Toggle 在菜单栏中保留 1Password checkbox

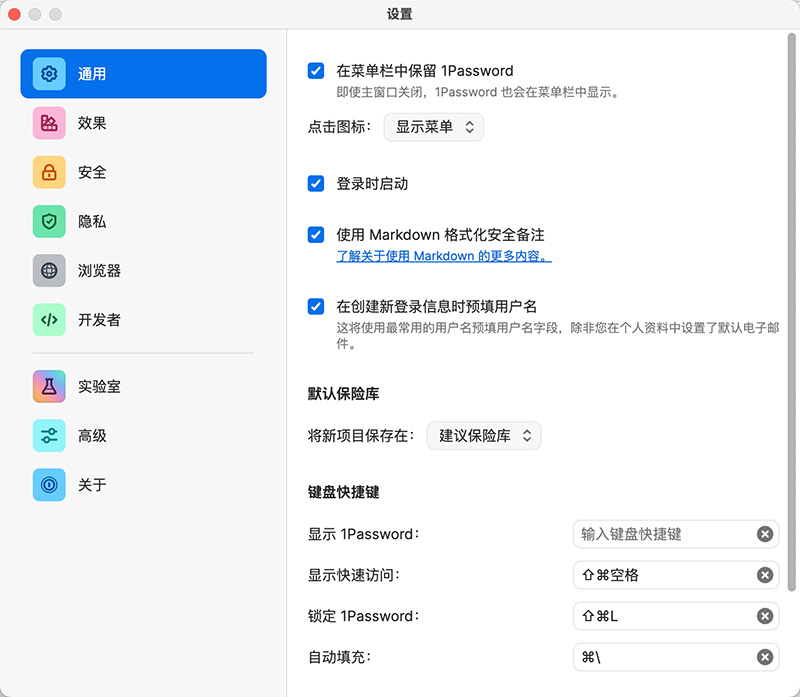[x=316, y=70]
